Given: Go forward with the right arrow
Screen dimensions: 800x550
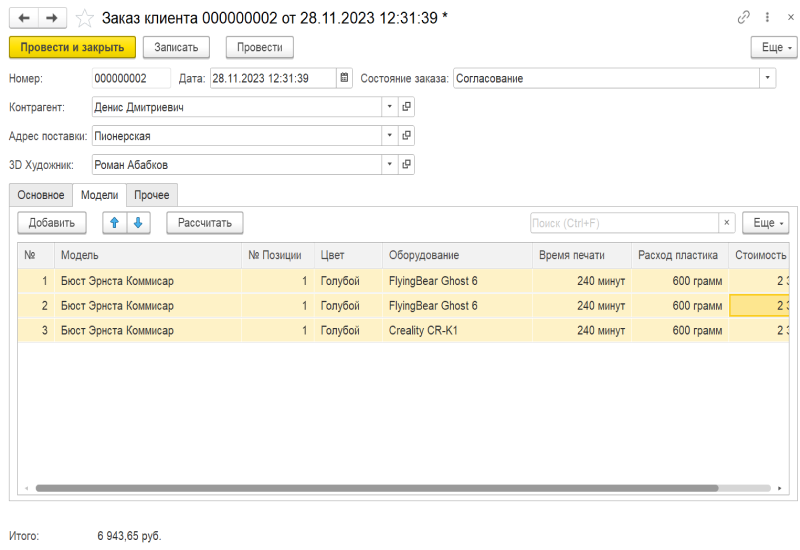Looking at the screenshot, I should point(52,18).
